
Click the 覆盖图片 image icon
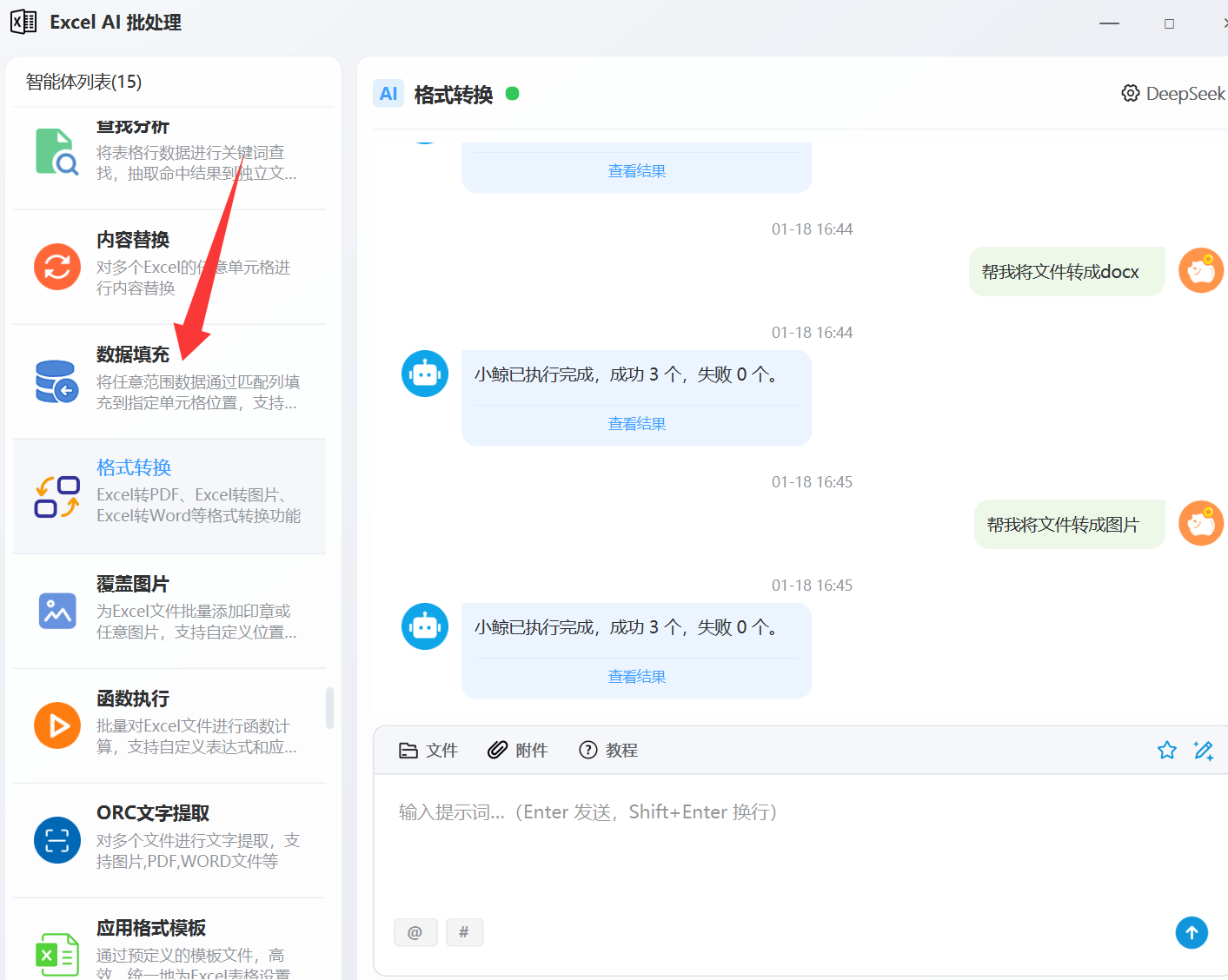click(x=57, y=611)
